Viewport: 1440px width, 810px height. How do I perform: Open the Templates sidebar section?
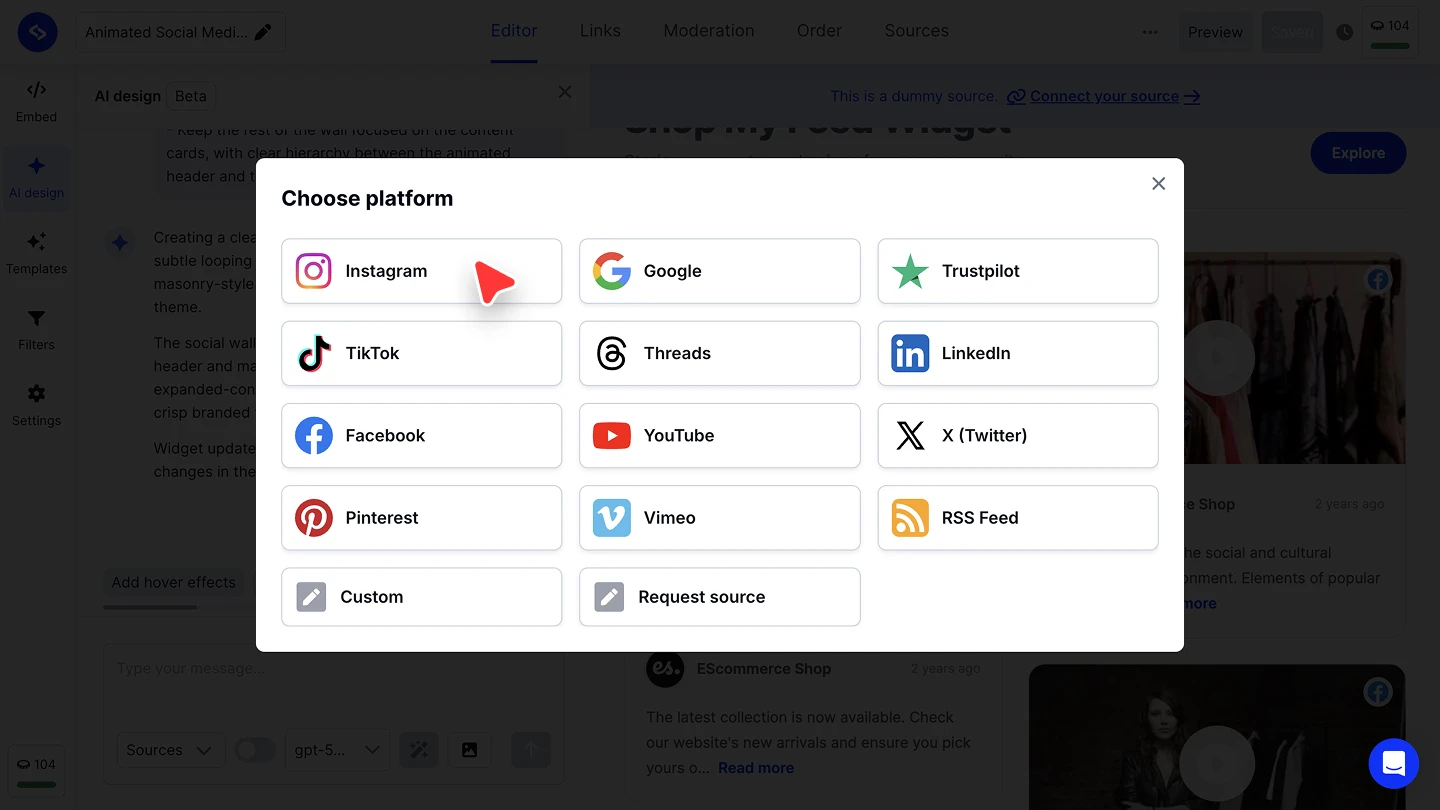click(36, 253)
